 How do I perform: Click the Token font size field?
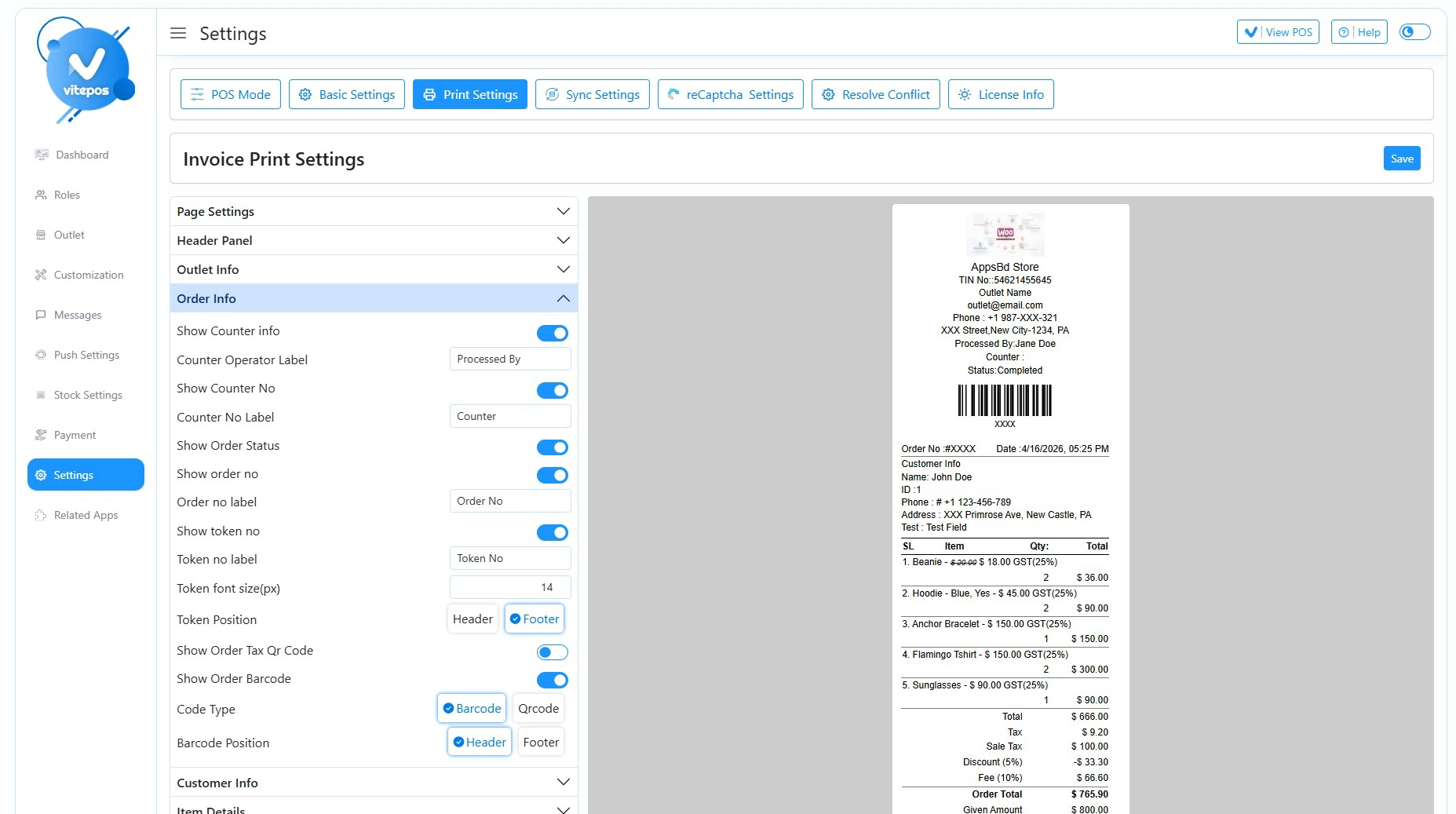(x=510, y=587)
